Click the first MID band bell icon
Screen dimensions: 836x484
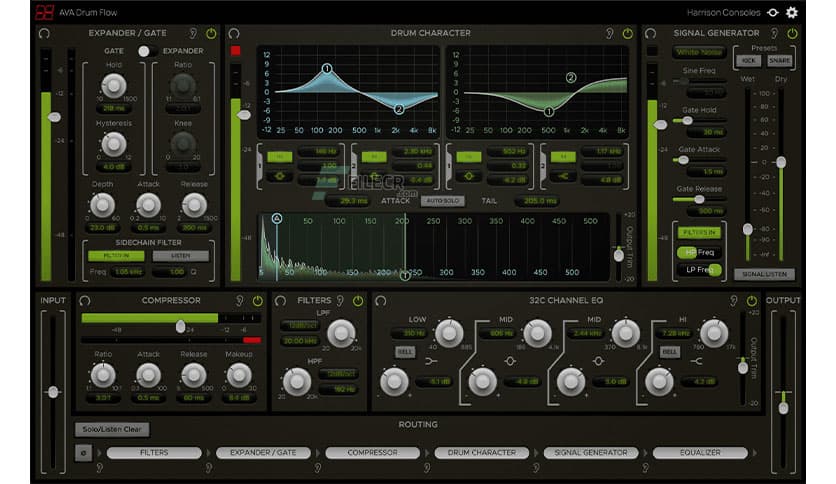[x=510, y=361]
